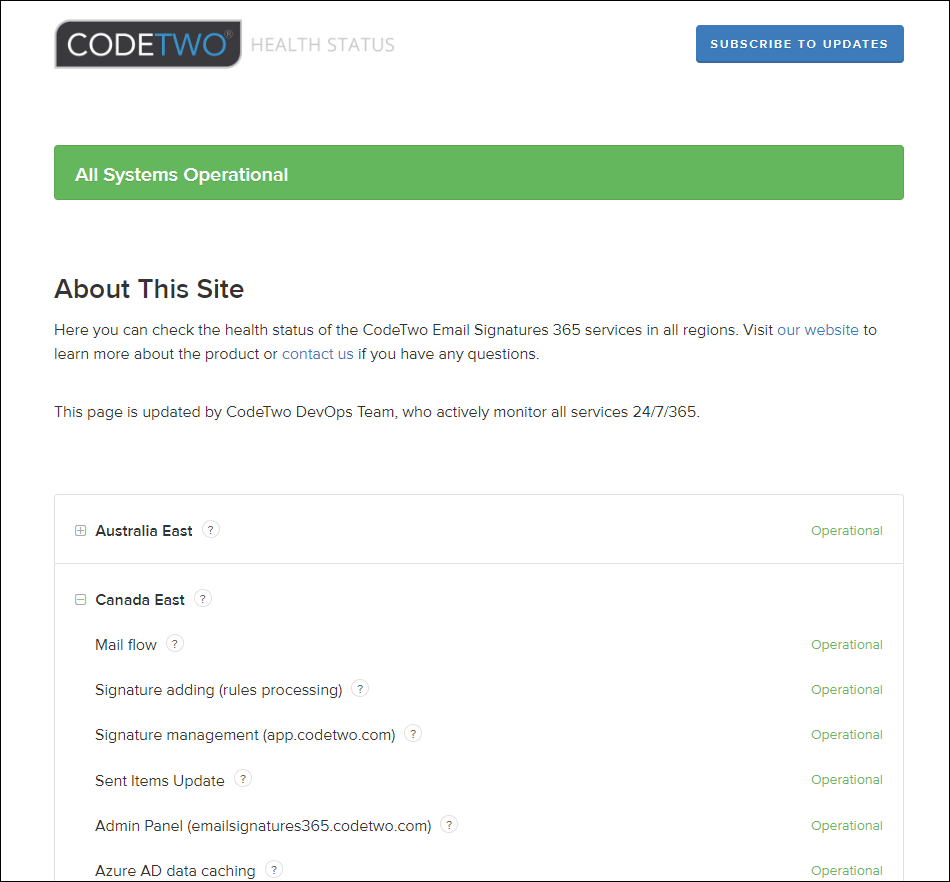Click Operational status for Sent Items Update
The width and height of the screenshot is (950, 882).
tap(846, 780)
